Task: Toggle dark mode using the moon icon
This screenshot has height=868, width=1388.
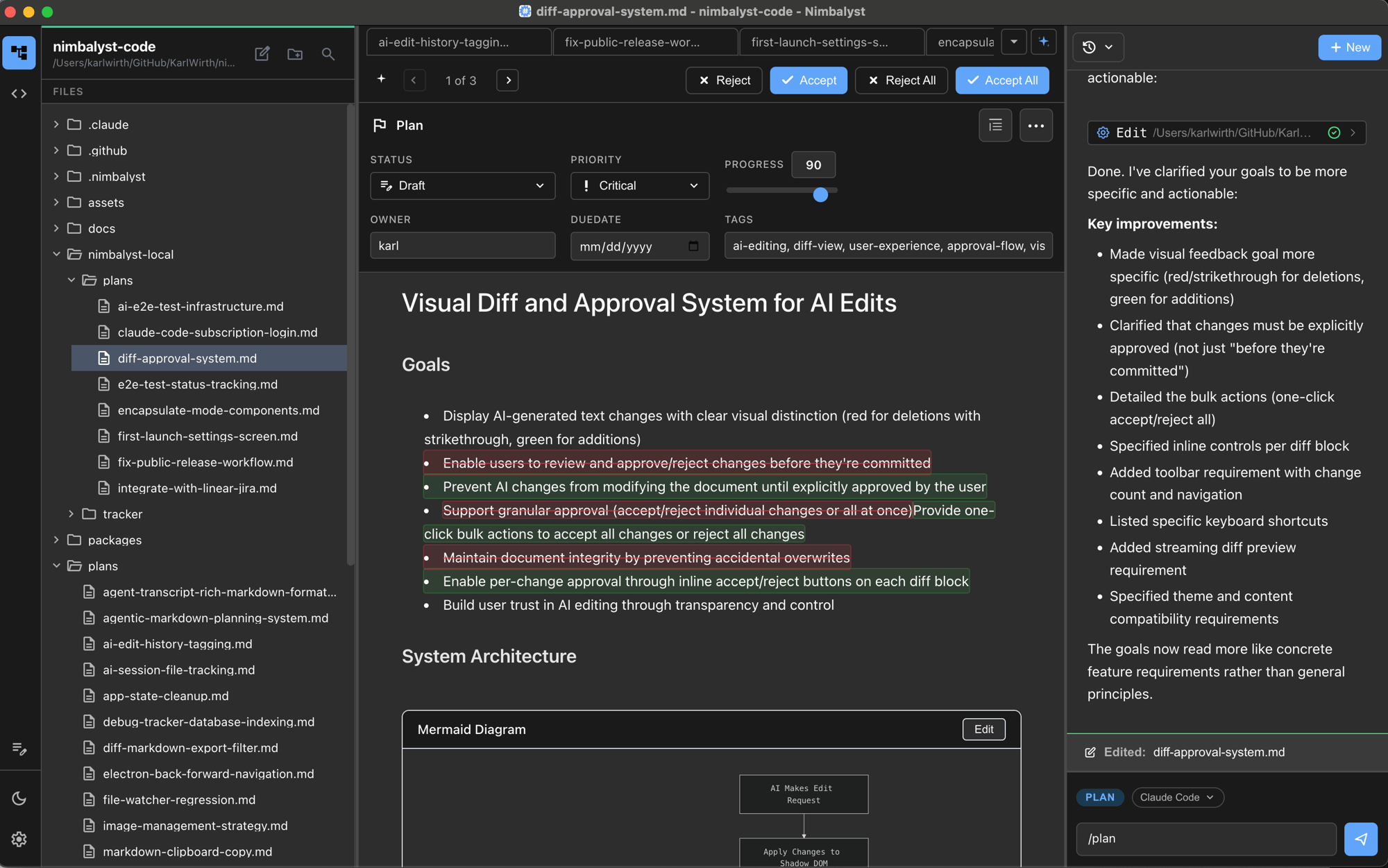Action: click(19, 799)
